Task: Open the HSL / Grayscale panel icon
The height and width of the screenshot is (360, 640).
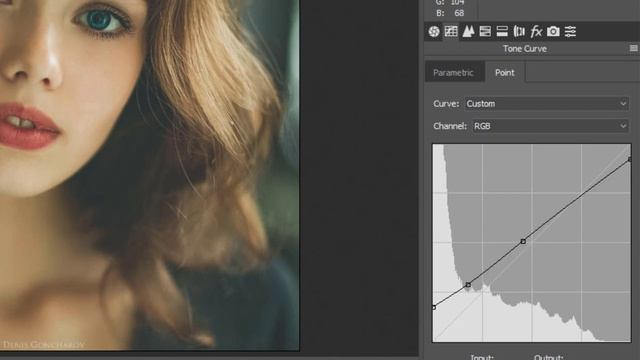Action: click(485, 31)
